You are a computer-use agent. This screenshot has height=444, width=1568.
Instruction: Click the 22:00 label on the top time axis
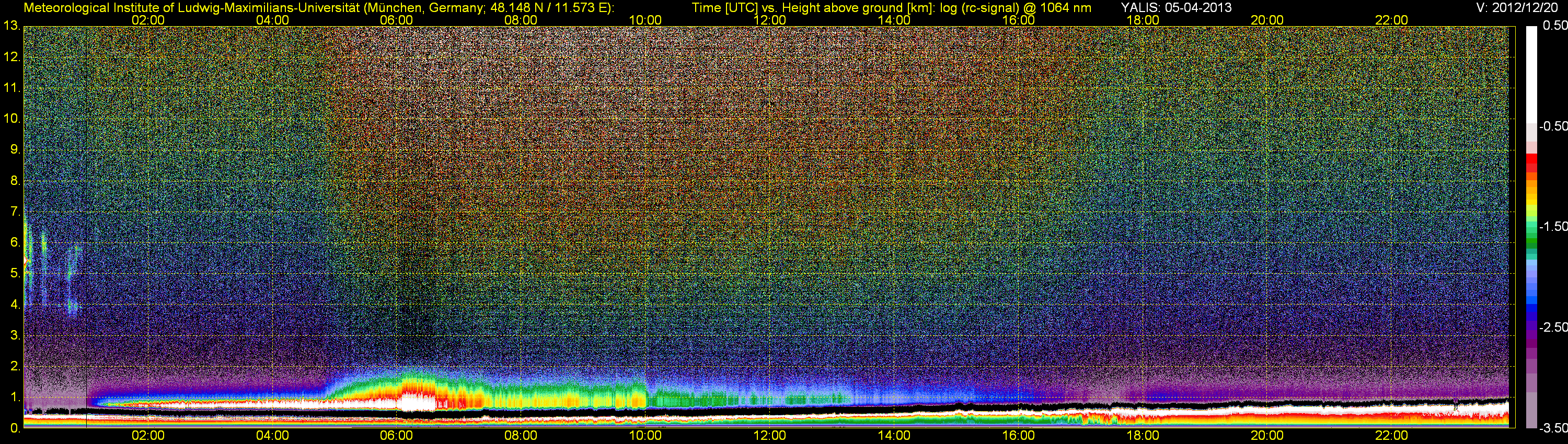point(1391,20)
